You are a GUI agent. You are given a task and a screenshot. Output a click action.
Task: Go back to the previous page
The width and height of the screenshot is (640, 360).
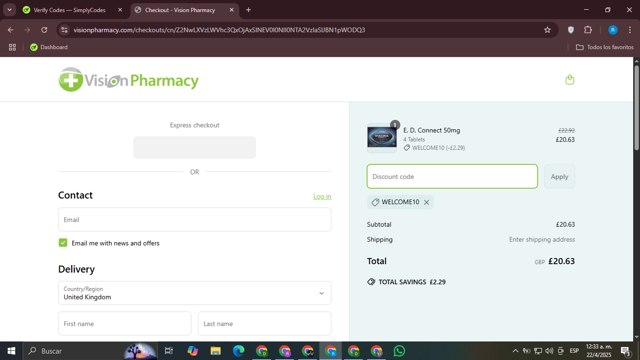click(11, 30)
